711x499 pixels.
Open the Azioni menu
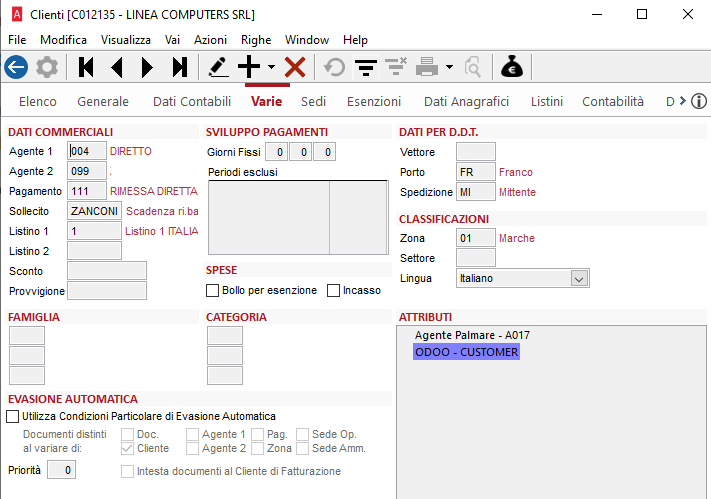(x=210, y=39)
